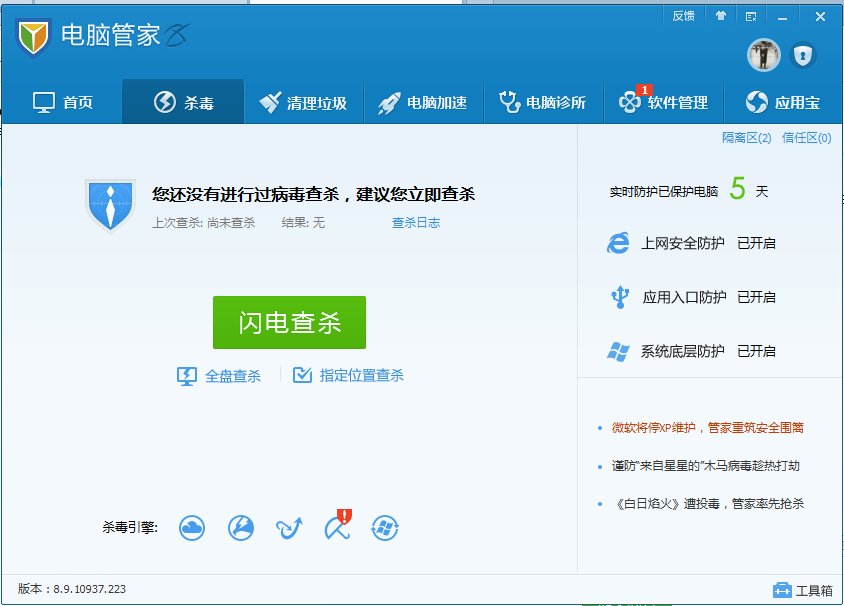This screenshot has width=844, height=606.
Task: Click the Avira umbrella engine with alert badge
Action: coord(336,528)
